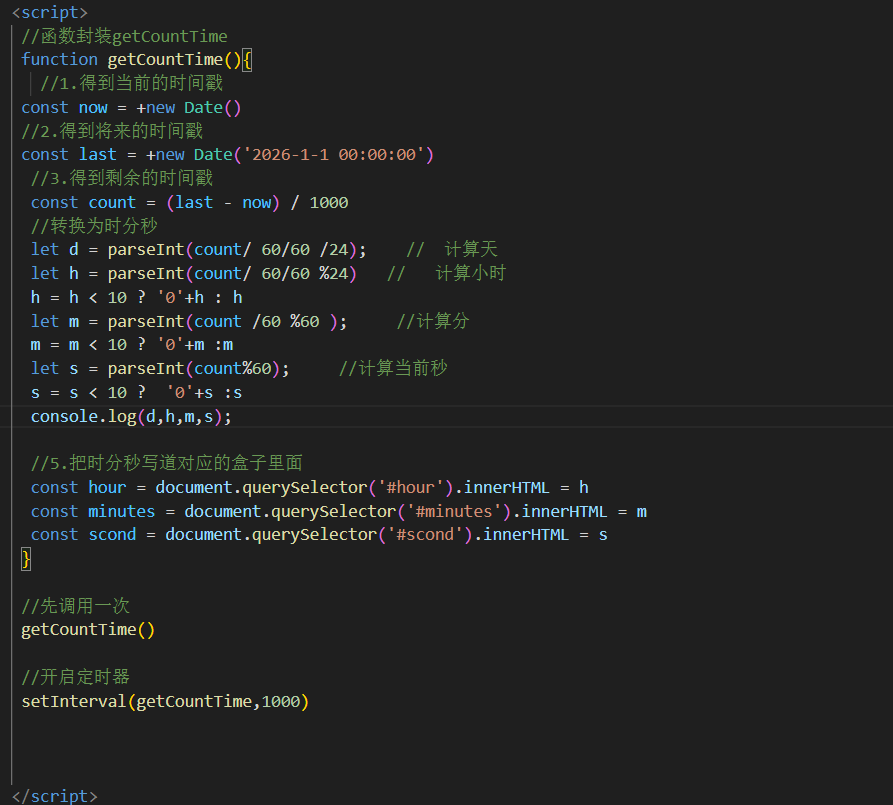Click the comment '//转换为时分秒'

tap(94, 226)
